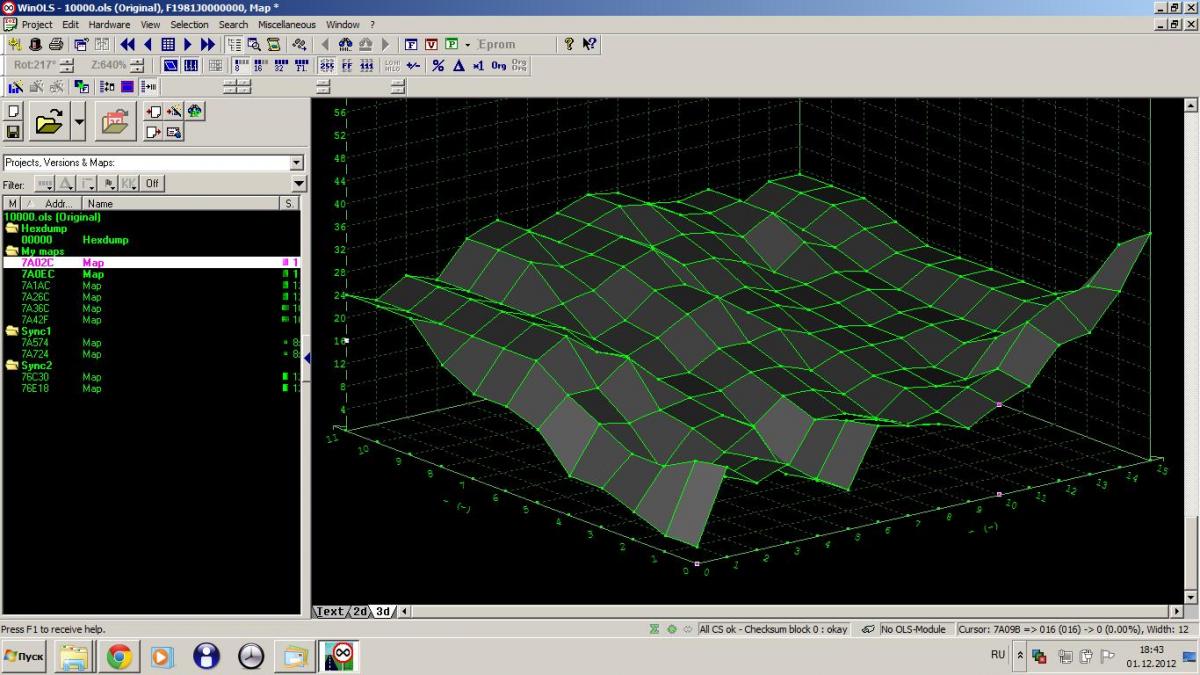Open dropdown arrow beside open-folder button
Viewport: 1200px width, 675px height.
(79, 122)
